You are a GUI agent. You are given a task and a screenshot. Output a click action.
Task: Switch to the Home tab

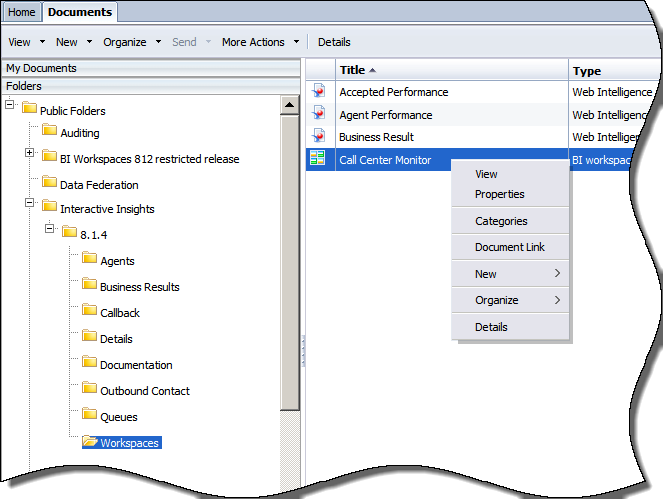point(22,12)
